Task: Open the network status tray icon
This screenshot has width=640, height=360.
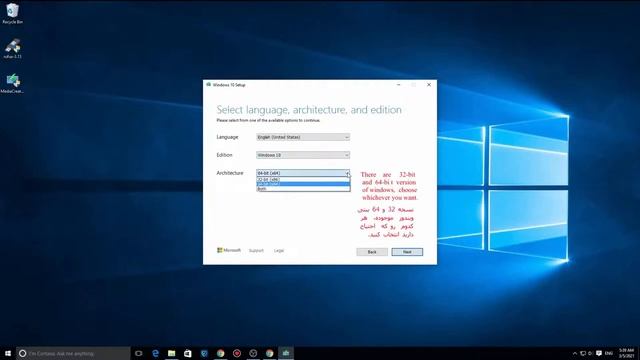Action: 583,353
